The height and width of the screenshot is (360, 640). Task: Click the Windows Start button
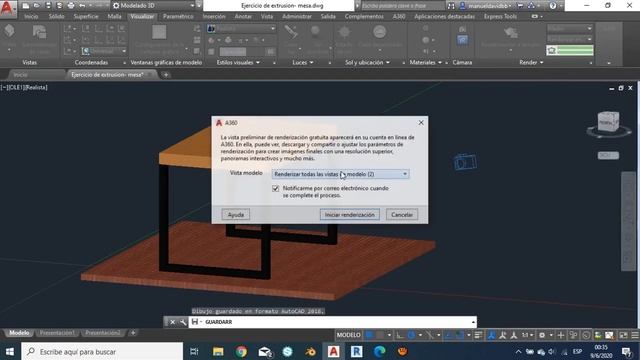point(10,351)
